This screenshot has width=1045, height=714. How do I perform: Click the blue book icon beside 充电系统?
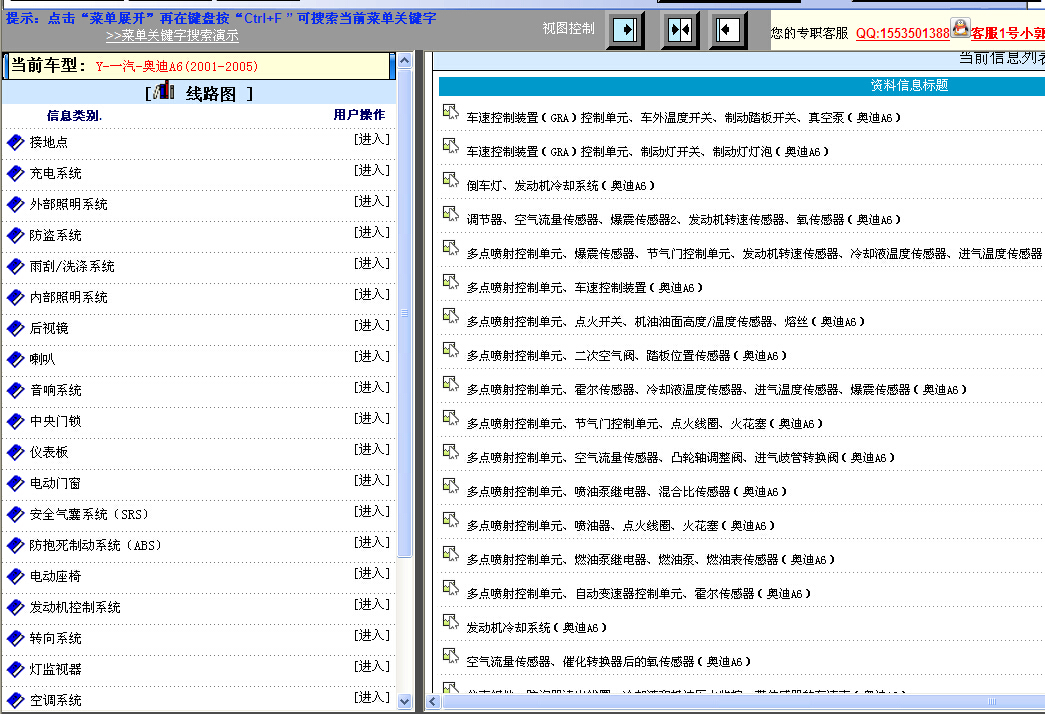click(x=15, y=173)
